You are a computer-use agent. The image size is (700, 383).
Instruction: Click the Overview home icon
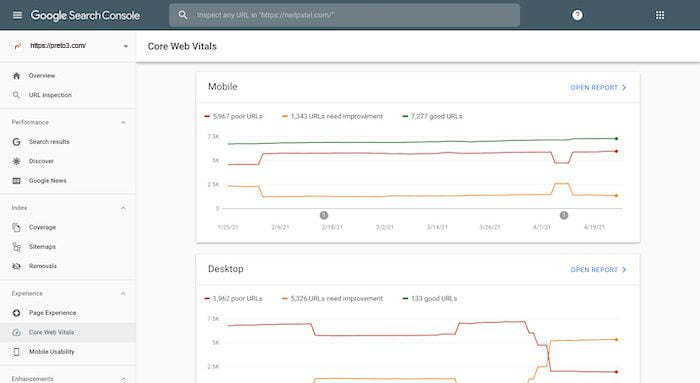tap(17, 76)
